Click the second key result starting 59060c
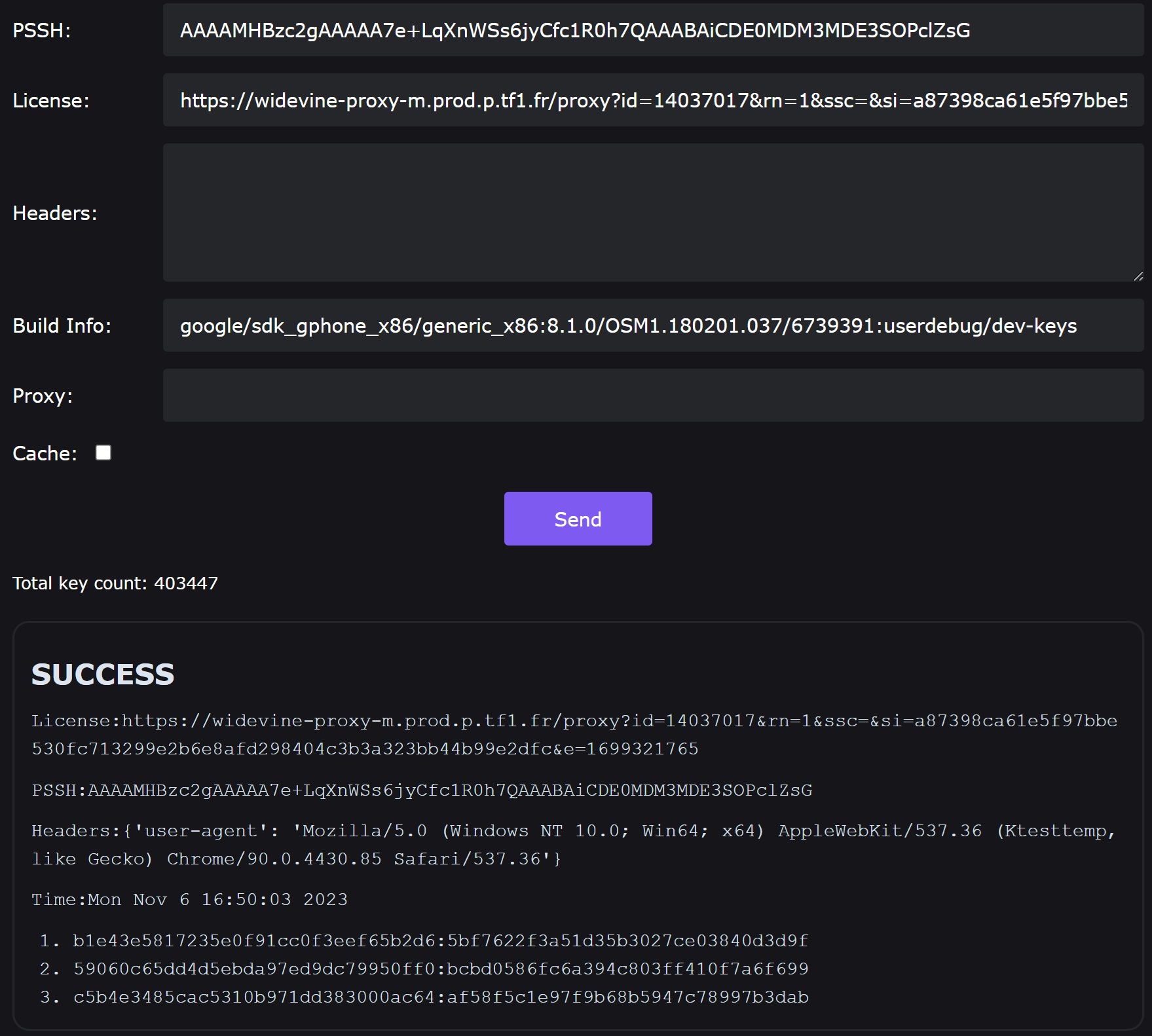The image size is (1152, 1036). 440,969
